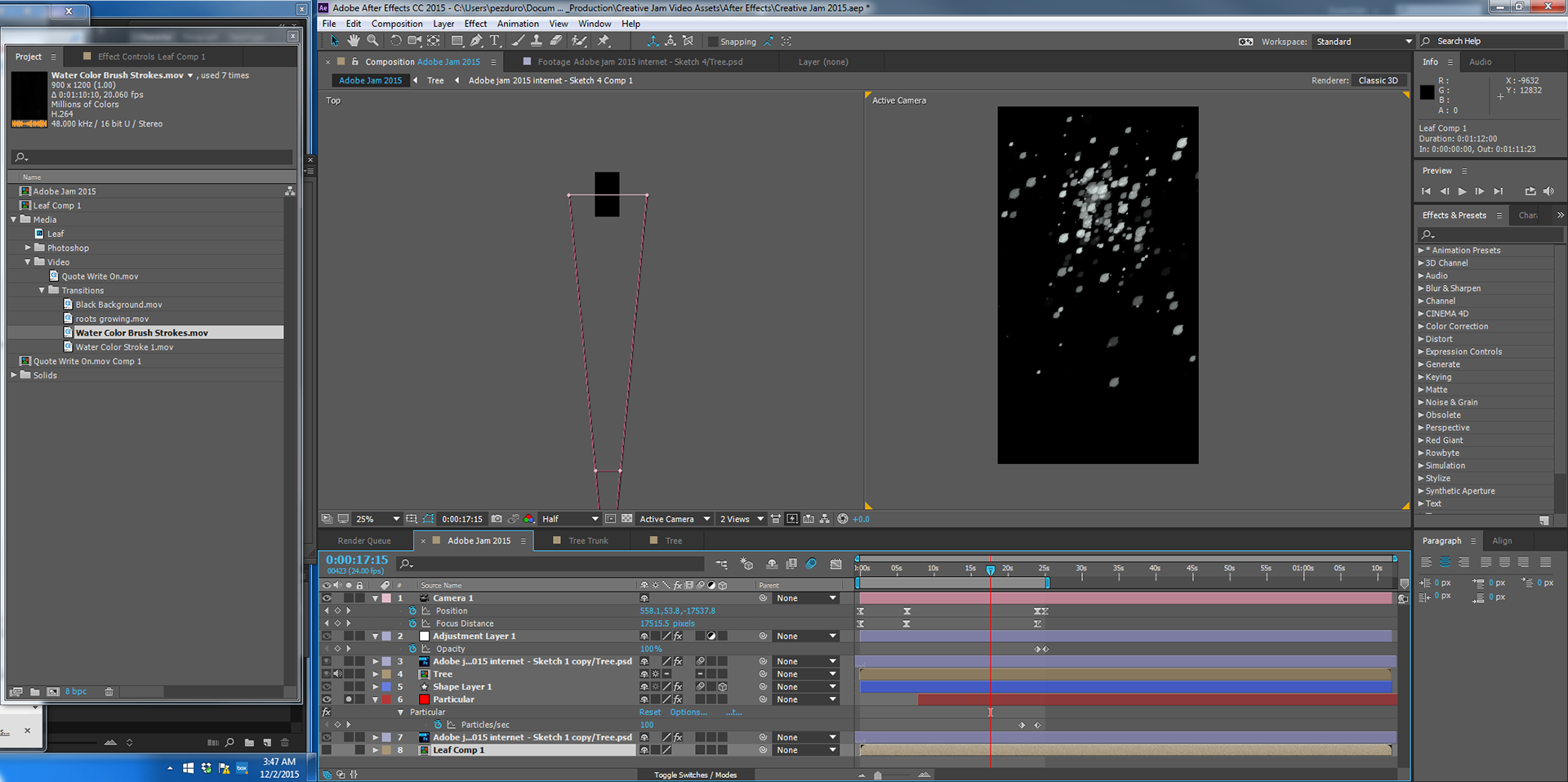Select the Pan Behind anchor point tool

434,41
